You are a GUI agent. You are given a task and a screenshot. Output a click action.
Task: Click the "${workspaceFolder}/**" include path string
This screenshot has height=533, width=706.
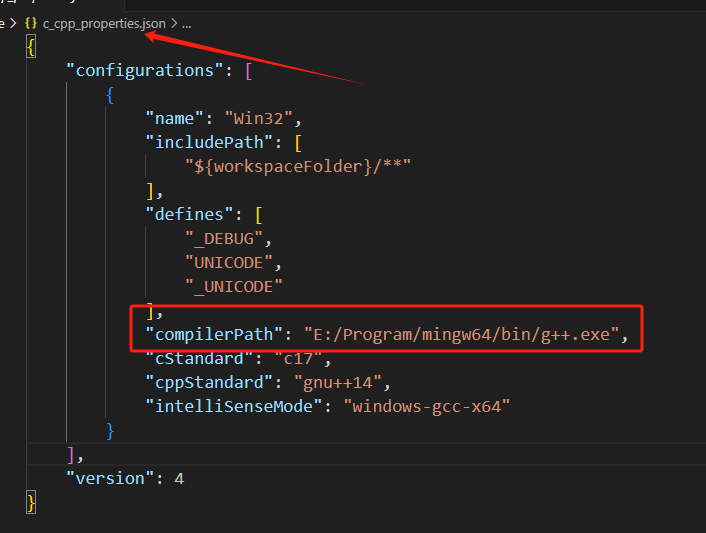(x=298, y=165)
